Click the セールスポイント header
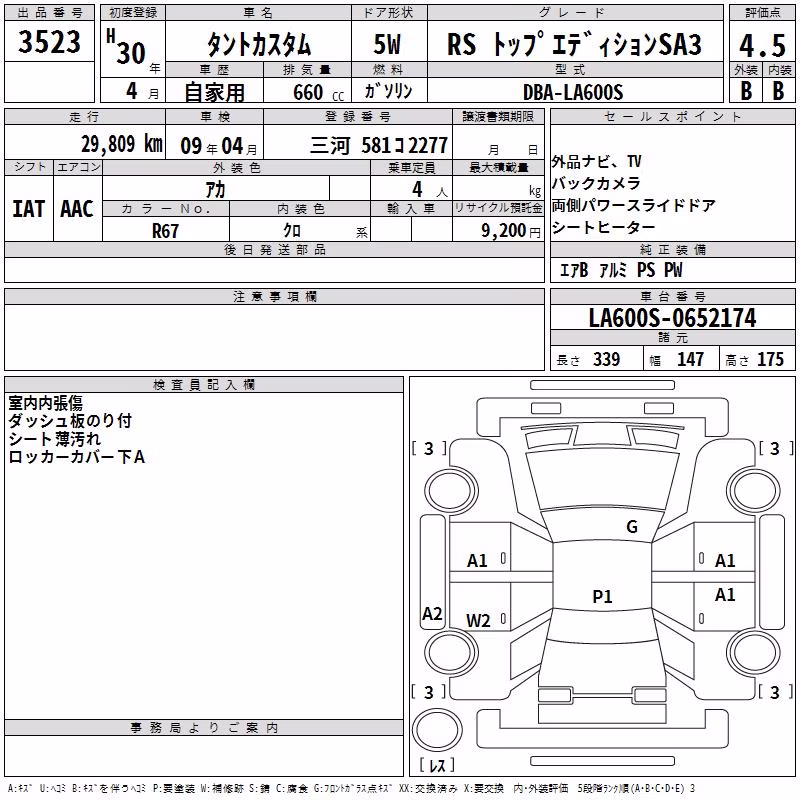Screen dimensions: 800x800 [672, 117]
